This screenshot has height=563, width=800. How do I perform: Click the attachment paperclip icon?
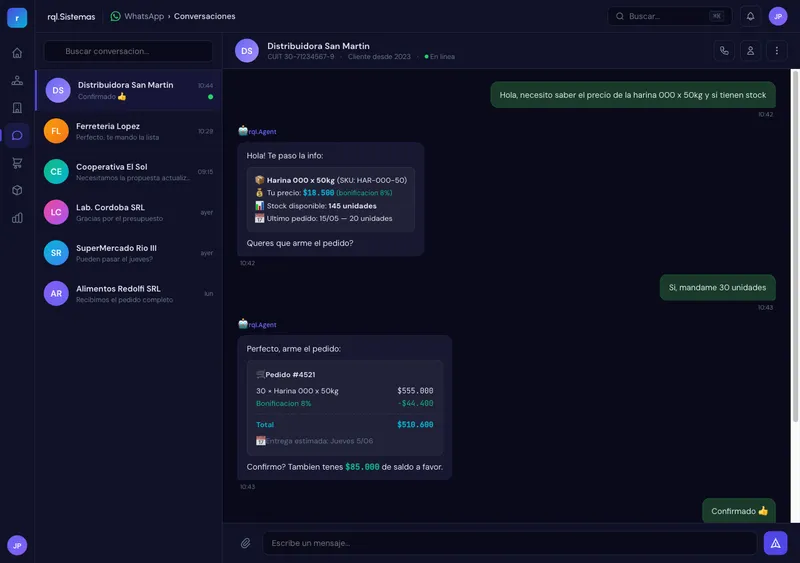click(245, 543)
